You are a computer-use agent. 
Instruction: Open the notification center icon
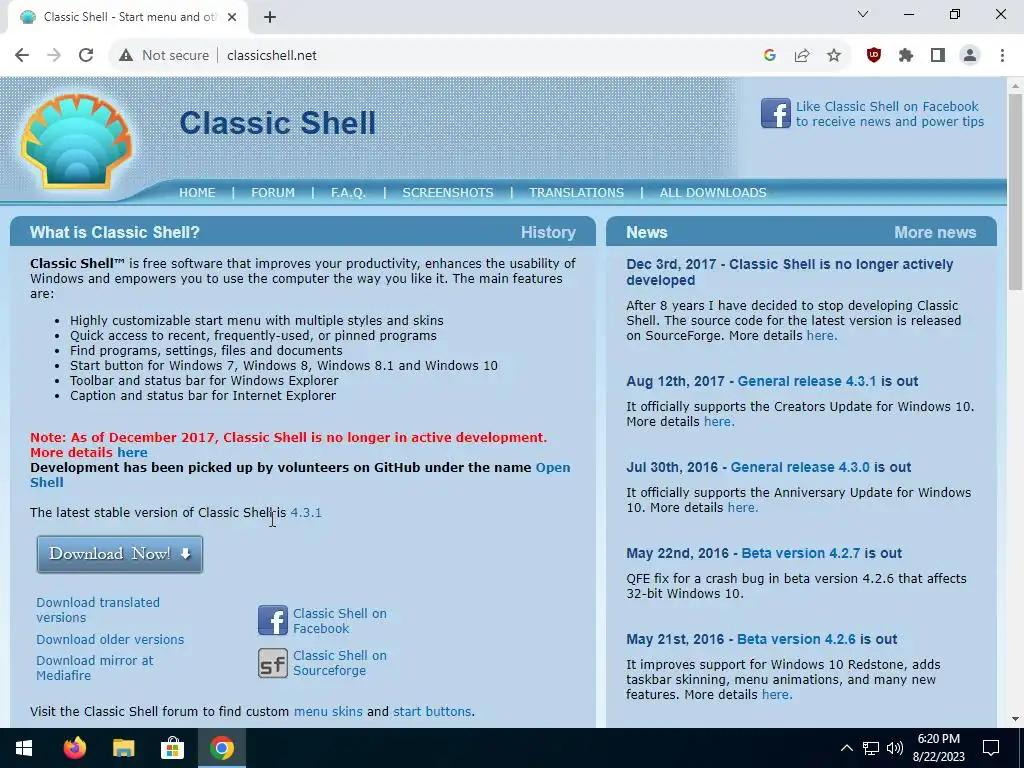(991, 748)
